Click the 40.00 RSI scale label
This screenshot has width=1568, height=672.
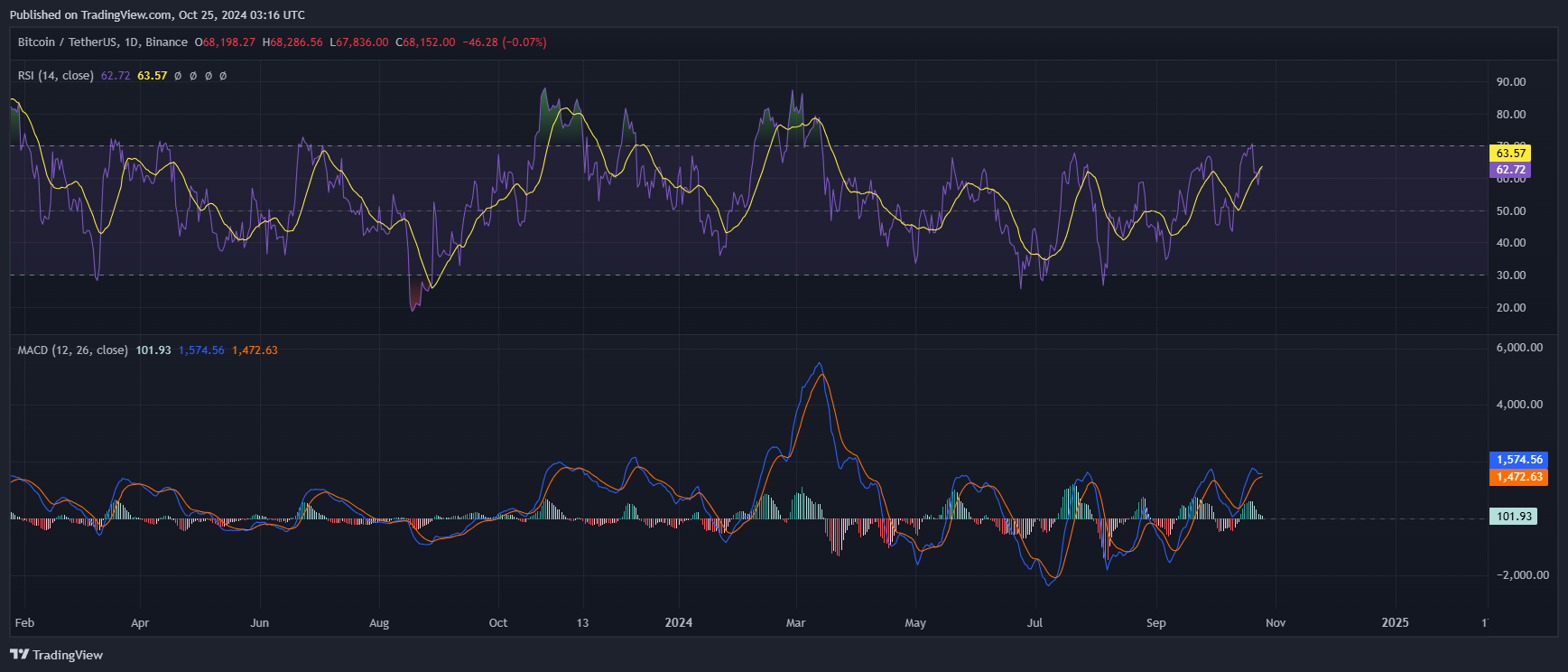coord(1511,243)
